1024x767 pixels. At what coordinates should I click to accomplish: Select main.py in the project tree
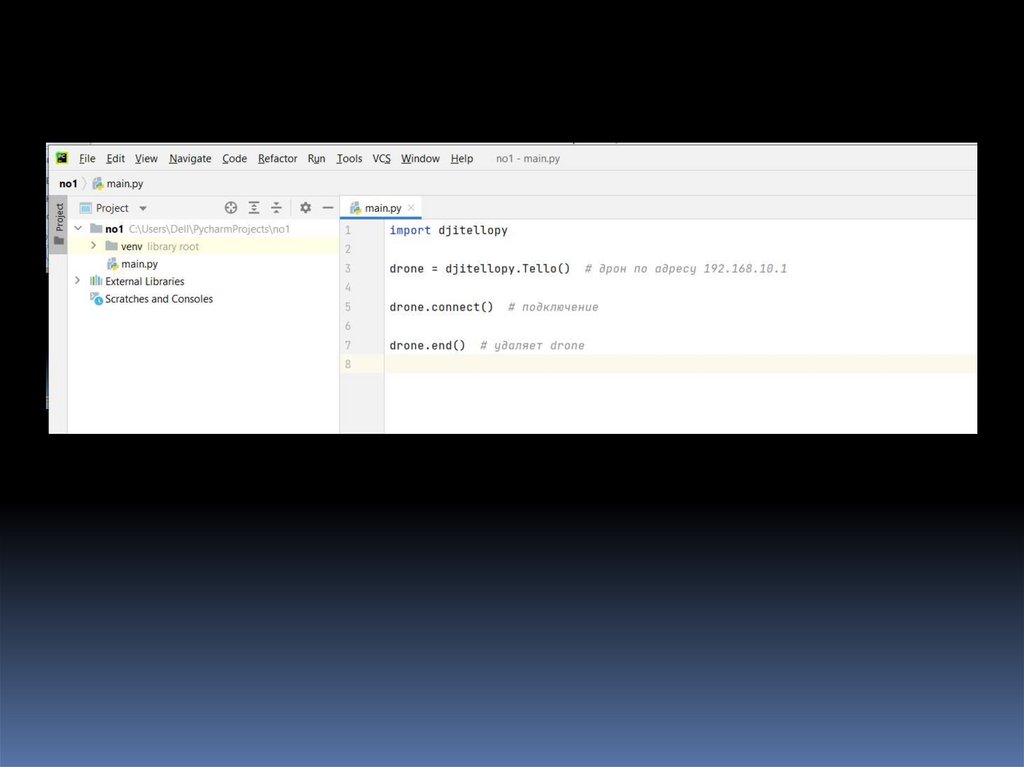point(139,264)
